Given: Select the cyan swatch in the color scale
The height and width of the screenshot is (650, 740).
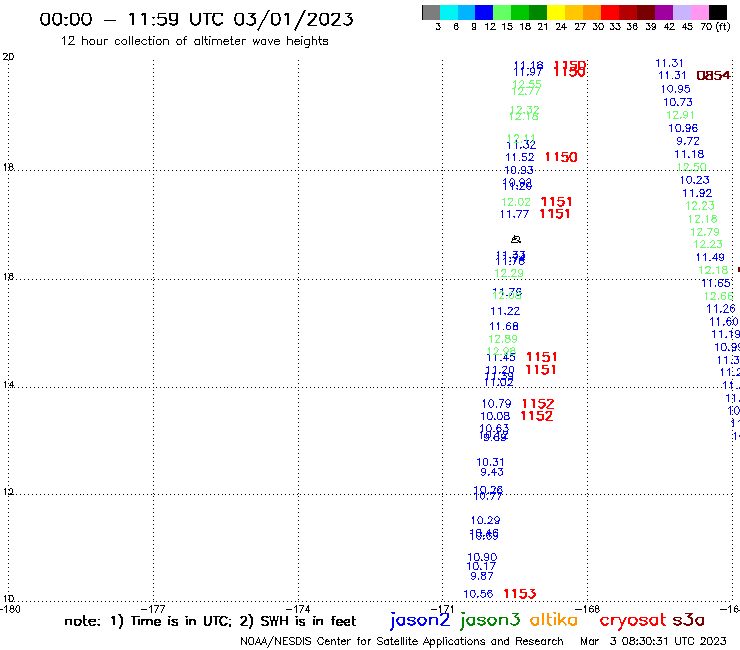Looking at the screenshot, I should (x=449, y=12).
